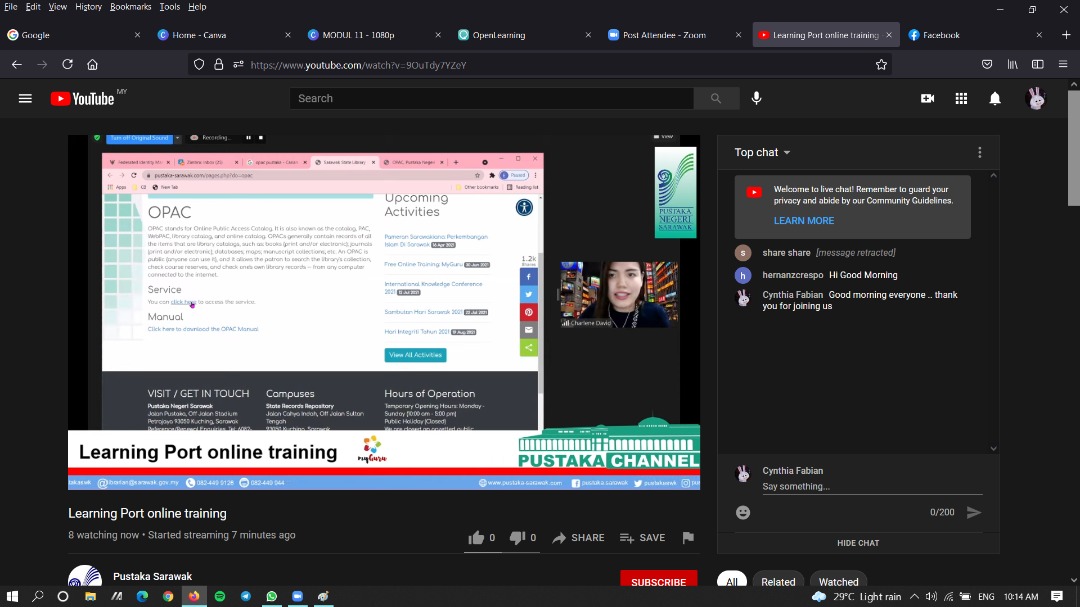
Task: Open Telegram from the taskbar
Action: tap(246, 596)
